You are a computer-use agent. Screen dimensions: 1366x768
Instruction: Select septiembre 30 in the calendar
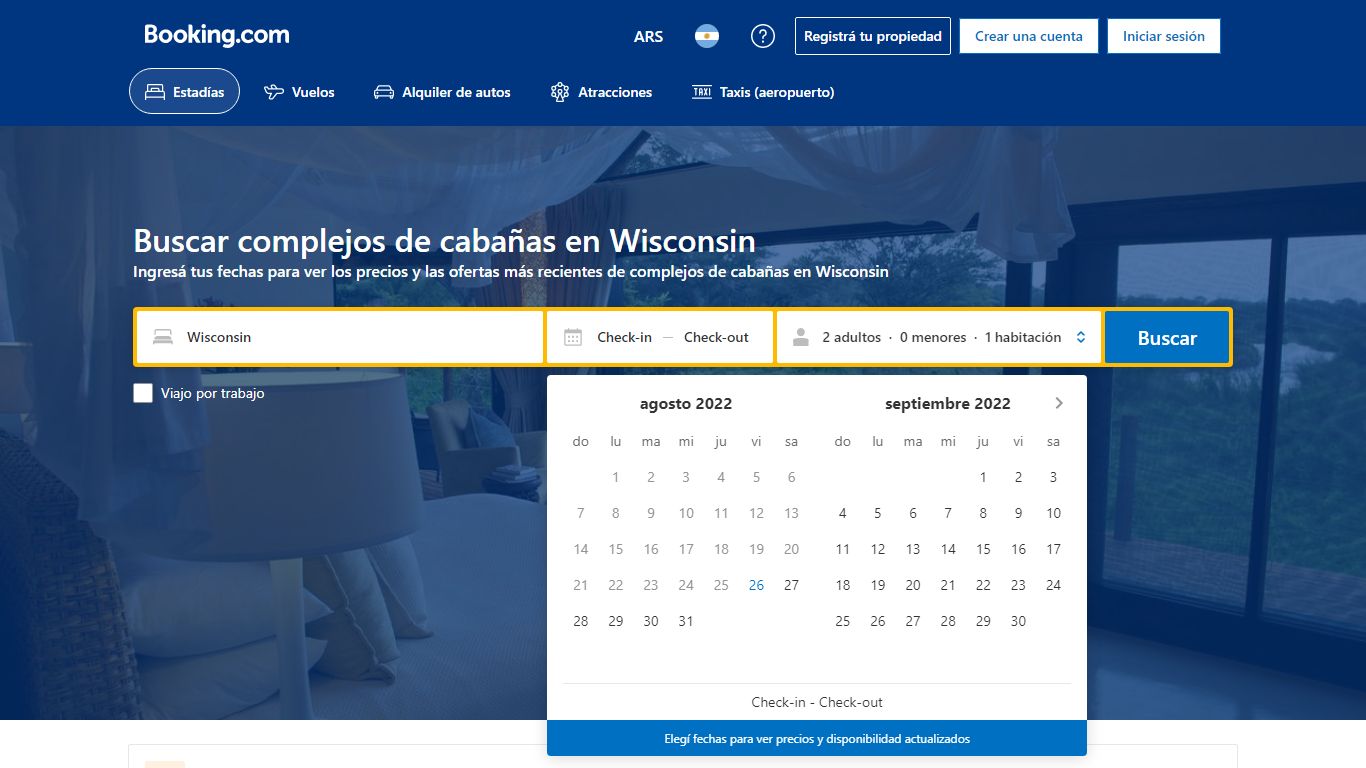point(1018,621)
